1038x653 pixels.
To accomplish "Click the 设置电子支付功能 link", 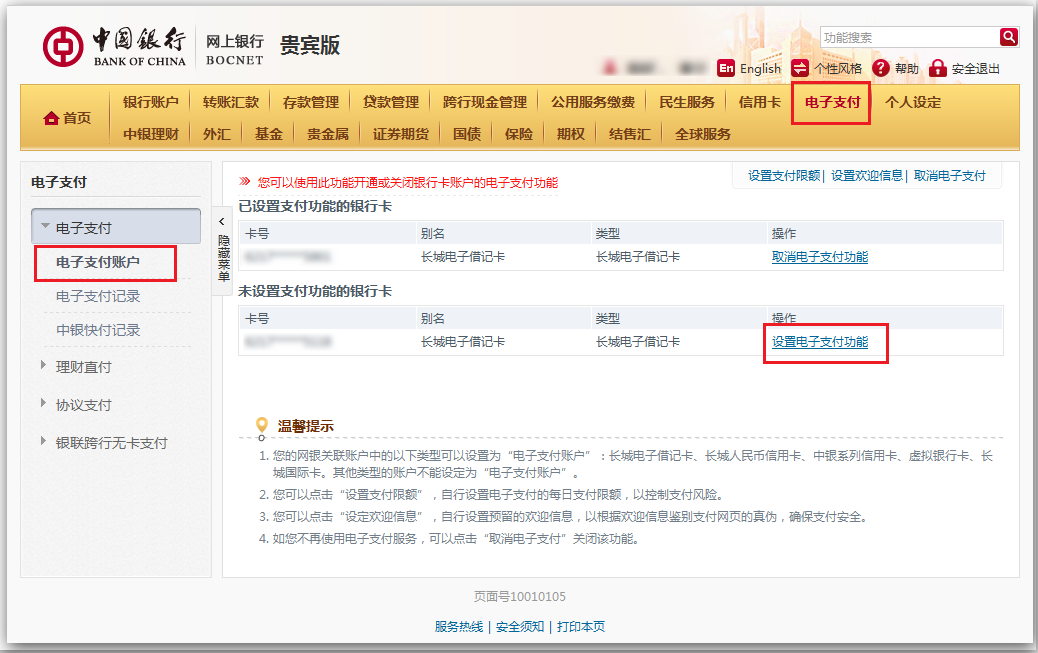I will tap(820, 342).
